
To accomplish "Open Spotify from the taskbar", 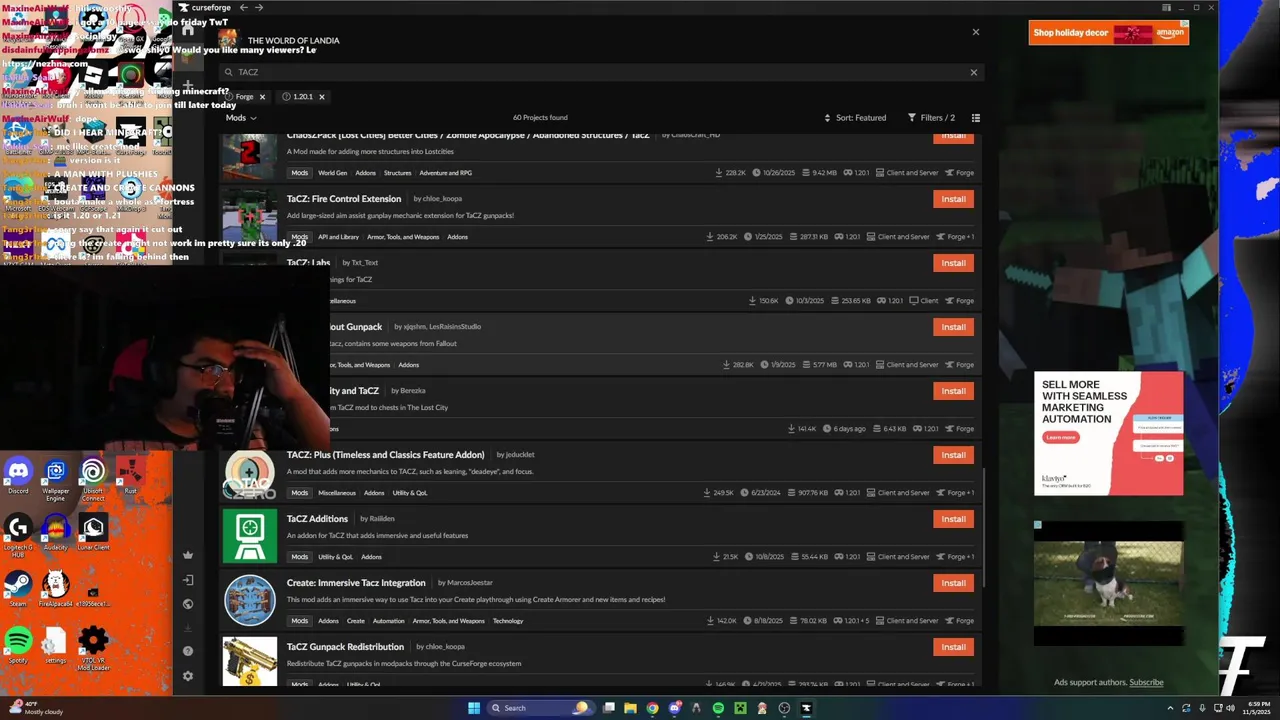I will tap(718, 708).
